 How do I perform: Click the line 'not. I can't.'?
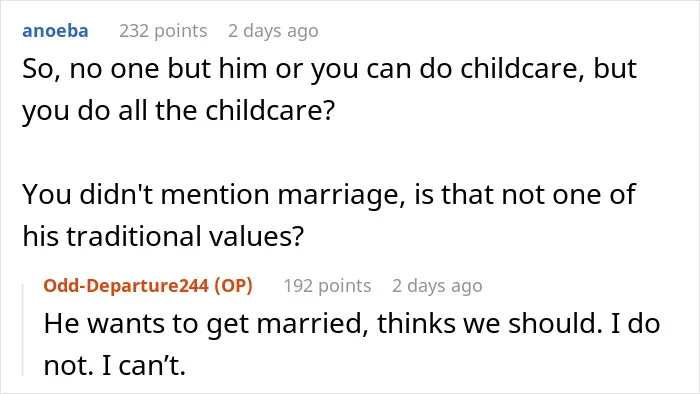tap(114, 365)
